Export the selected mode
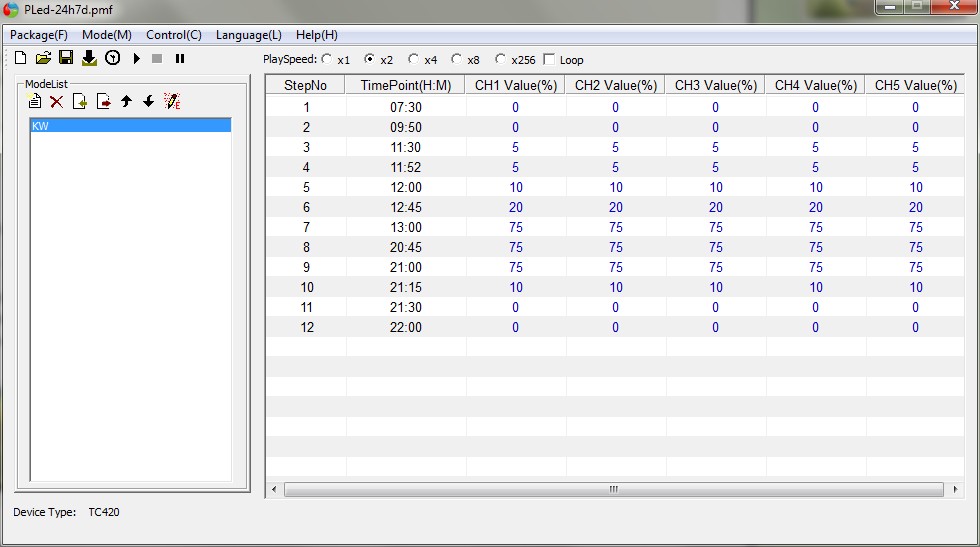The height and width of the screenshot is (547, 980). tap(104, 101)
